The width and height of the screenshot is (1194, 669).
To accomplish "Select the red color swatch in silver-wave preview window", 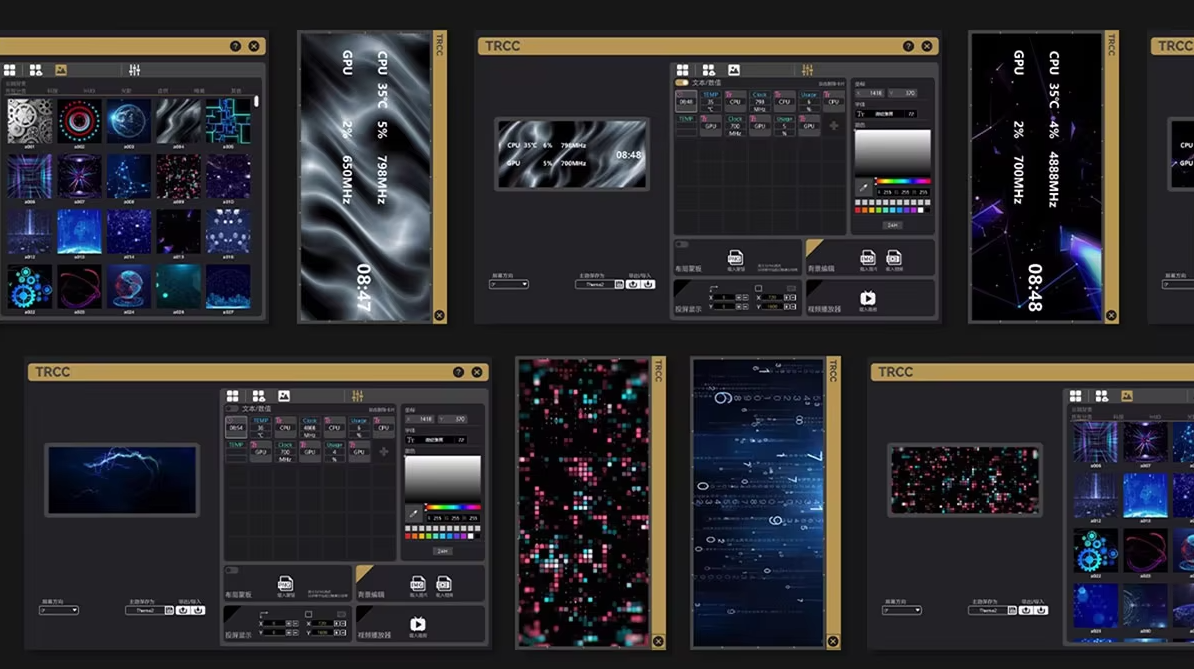I will pyautogui.click(x=858, y=210).
